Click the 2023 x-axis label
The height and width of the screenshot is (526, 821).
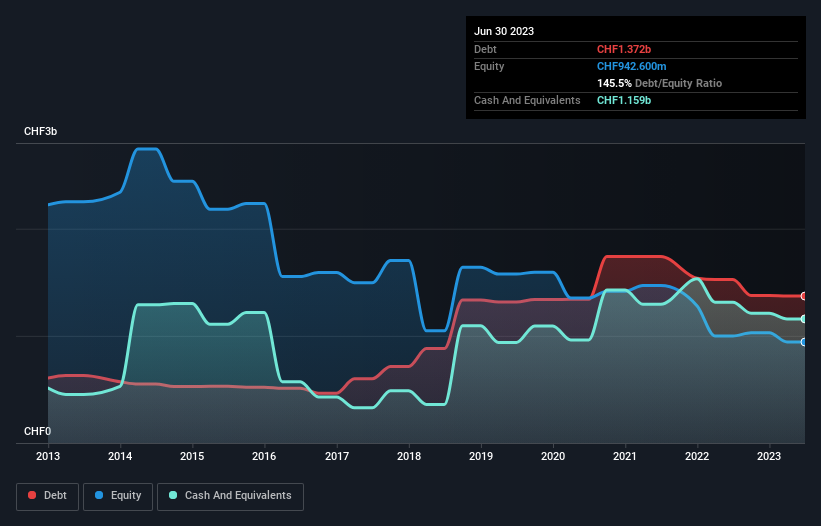pos(769,456)
